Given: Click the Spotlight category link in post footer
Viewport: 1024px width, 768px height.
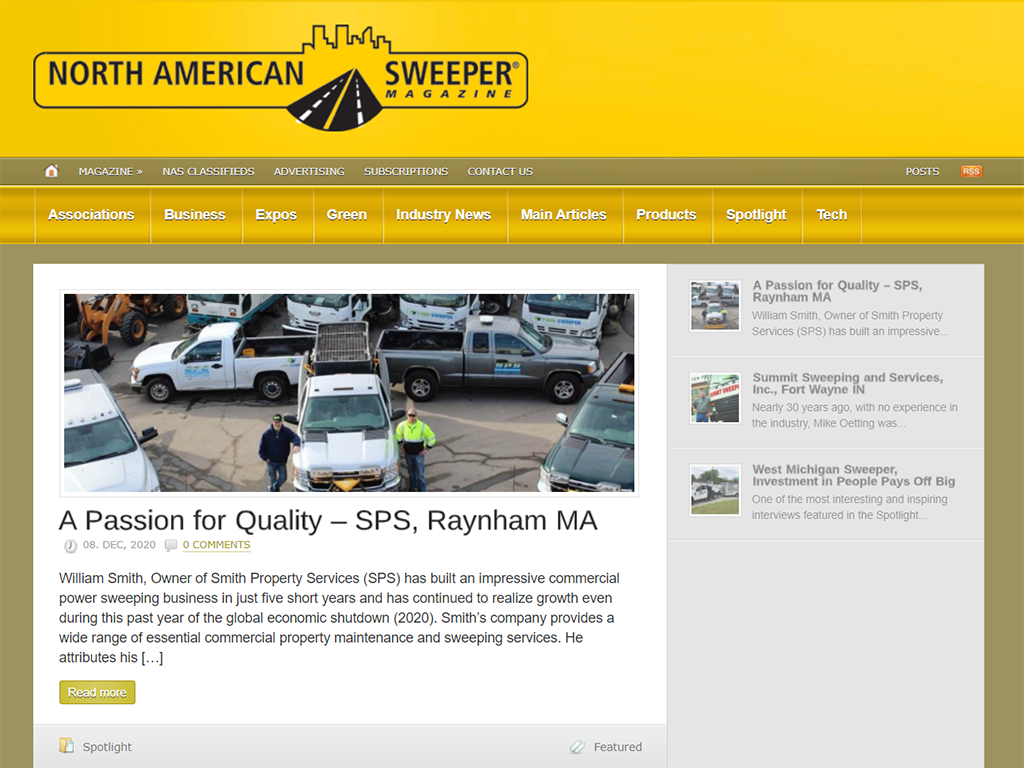Looking at the screenshot, I should click(107, 746).
